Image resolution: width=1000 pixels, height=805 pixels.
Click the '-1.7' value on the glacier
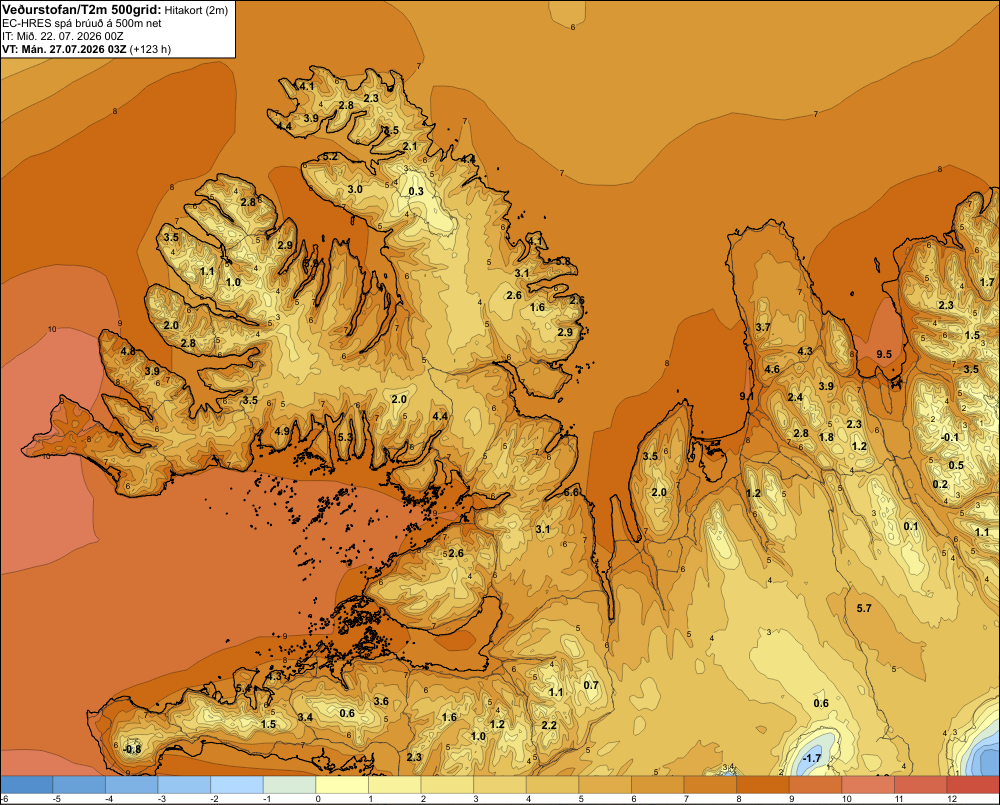tap(812, 758)
